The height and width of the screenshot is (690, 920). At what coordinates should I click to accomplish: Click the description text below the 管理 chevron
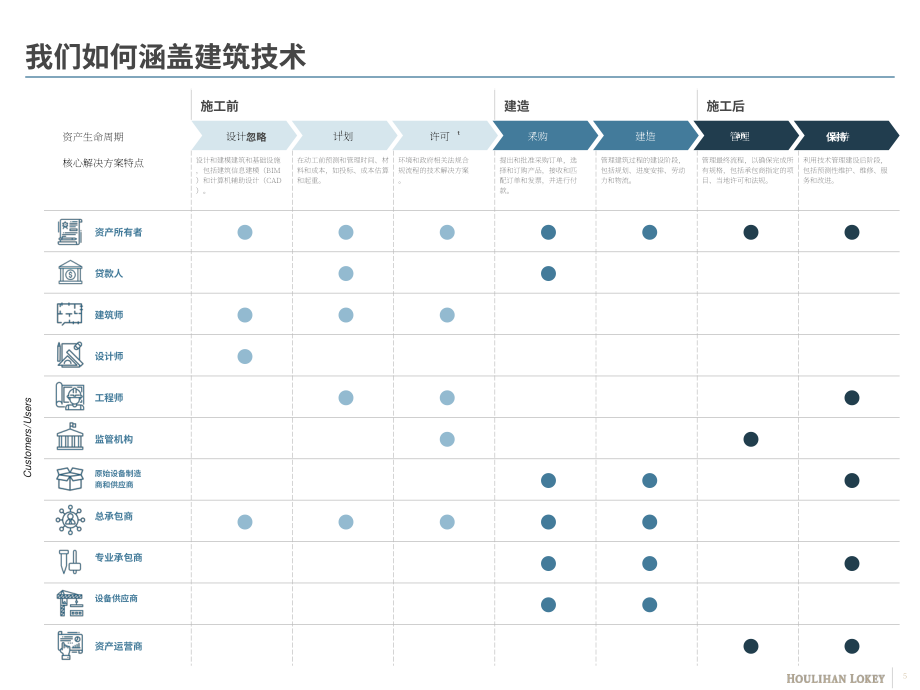click(x=748, y=170)
